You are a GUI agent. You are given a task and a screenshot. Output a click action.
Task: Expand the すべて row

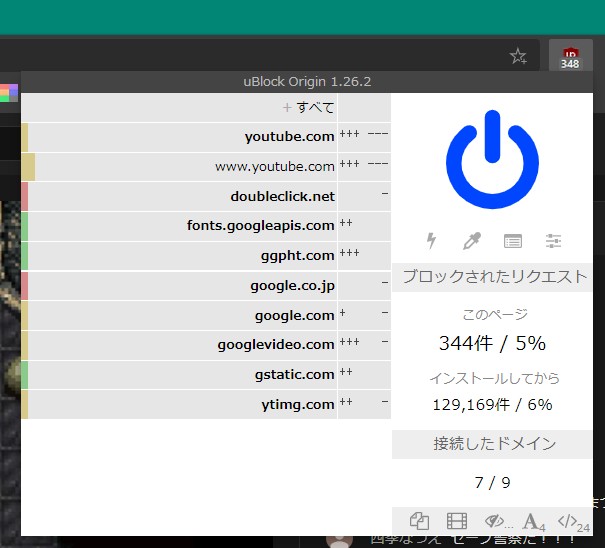click(179, 108)
